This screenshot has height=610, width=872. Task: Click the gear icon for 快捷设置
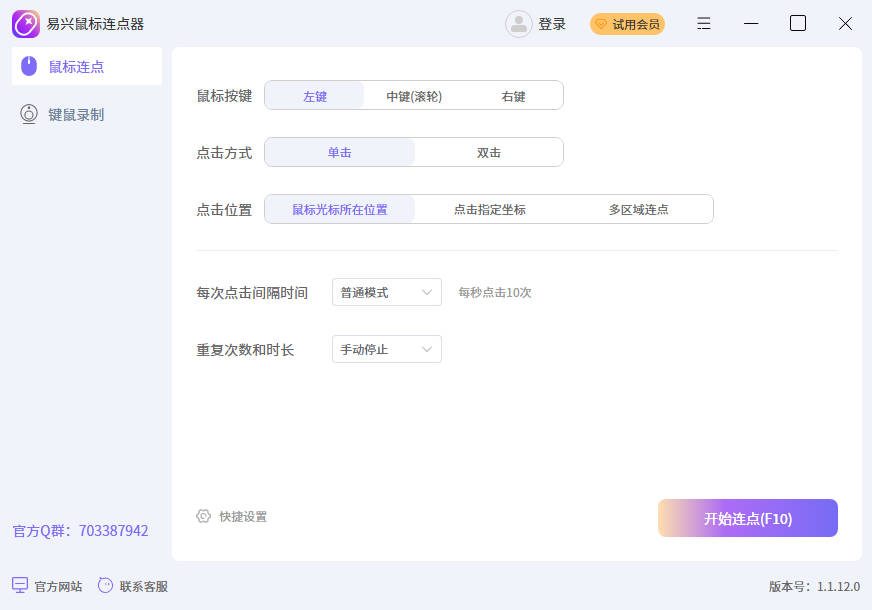coord(204,516)
